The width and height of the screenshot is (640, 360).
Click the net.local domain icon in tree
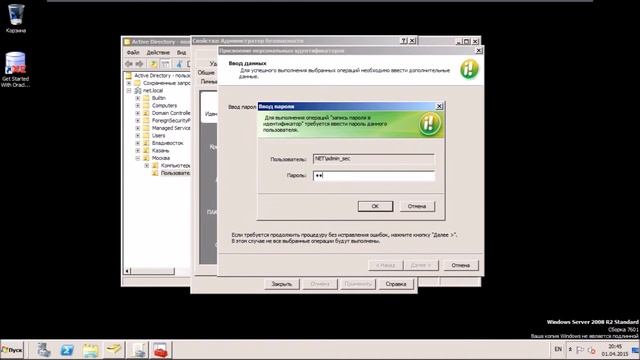click(x=138, y=91)
